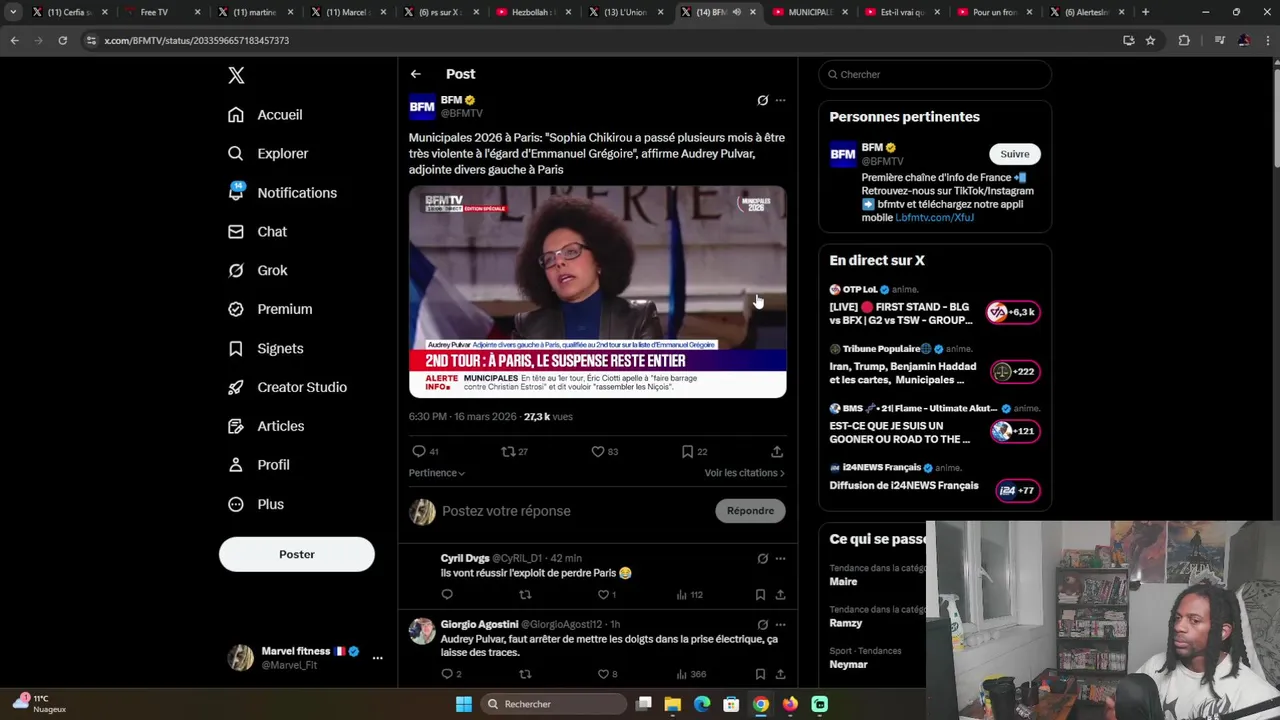Screen dimensions: 1280x720
Task: Click taskbar Rechercher search box
Action: coord(554,704)
